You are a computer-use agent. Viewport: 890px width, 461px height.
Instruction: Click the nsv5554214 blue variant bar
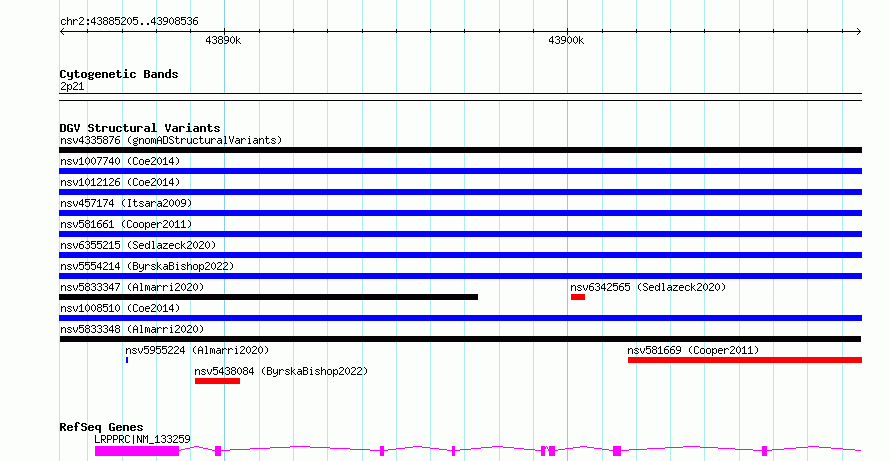(460, 276)
